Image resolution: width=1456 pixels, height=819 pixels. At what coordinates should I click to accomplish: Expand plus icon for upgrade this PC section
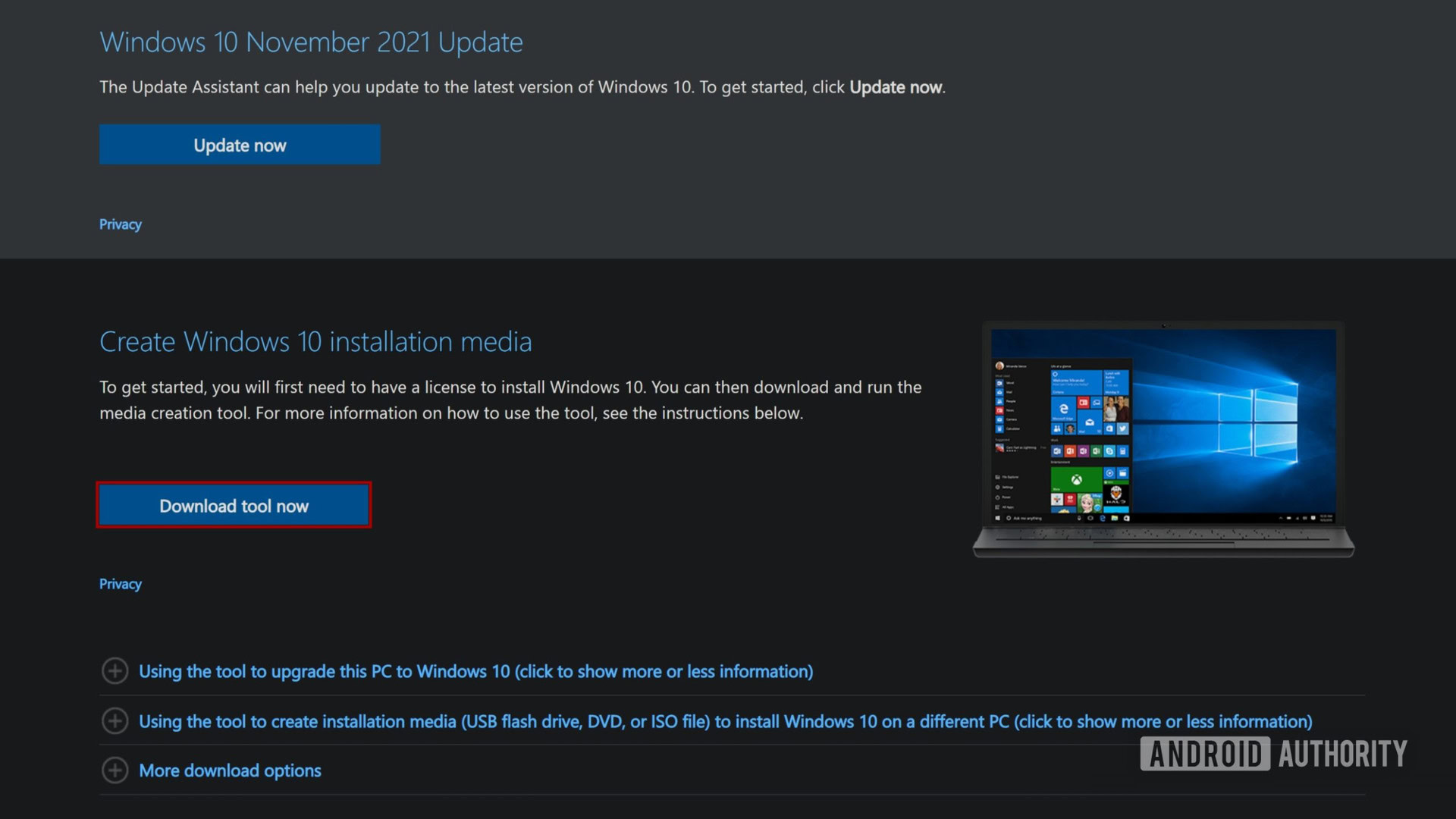tap(115, 670)
